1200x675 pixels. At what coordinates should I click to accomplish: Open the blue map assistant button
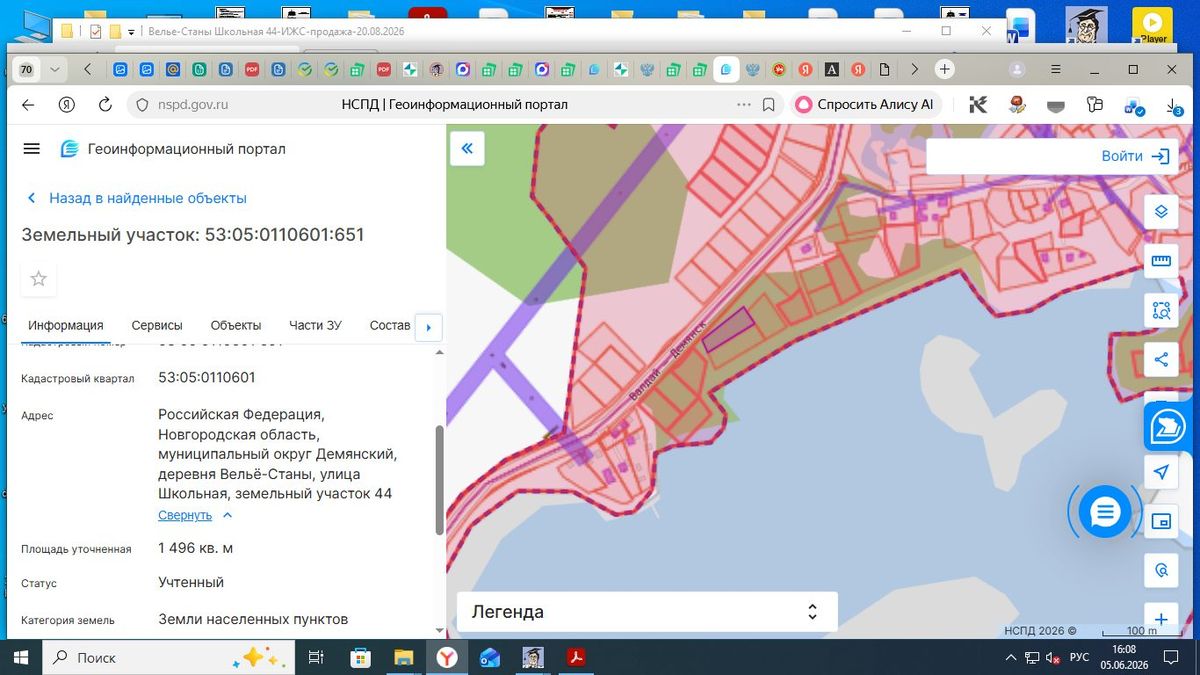[1166, 429]
